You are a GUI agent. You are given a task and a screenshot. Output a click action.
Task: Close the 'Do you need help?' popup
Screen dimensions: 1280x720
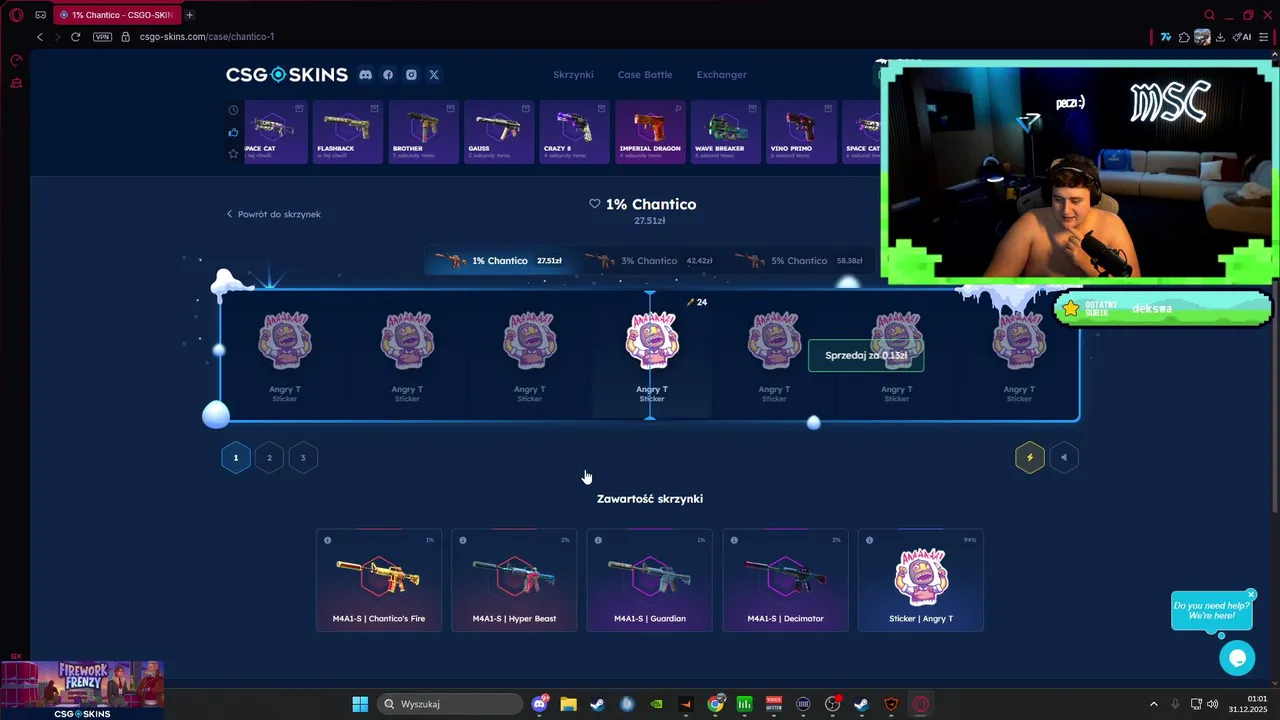[x=1251, y=594]
